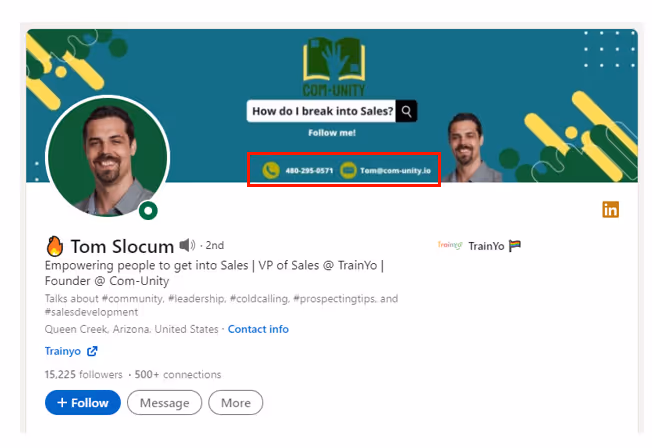Click the 'Follow me!' banner text
Screen dimensions: 652x448
332,133
